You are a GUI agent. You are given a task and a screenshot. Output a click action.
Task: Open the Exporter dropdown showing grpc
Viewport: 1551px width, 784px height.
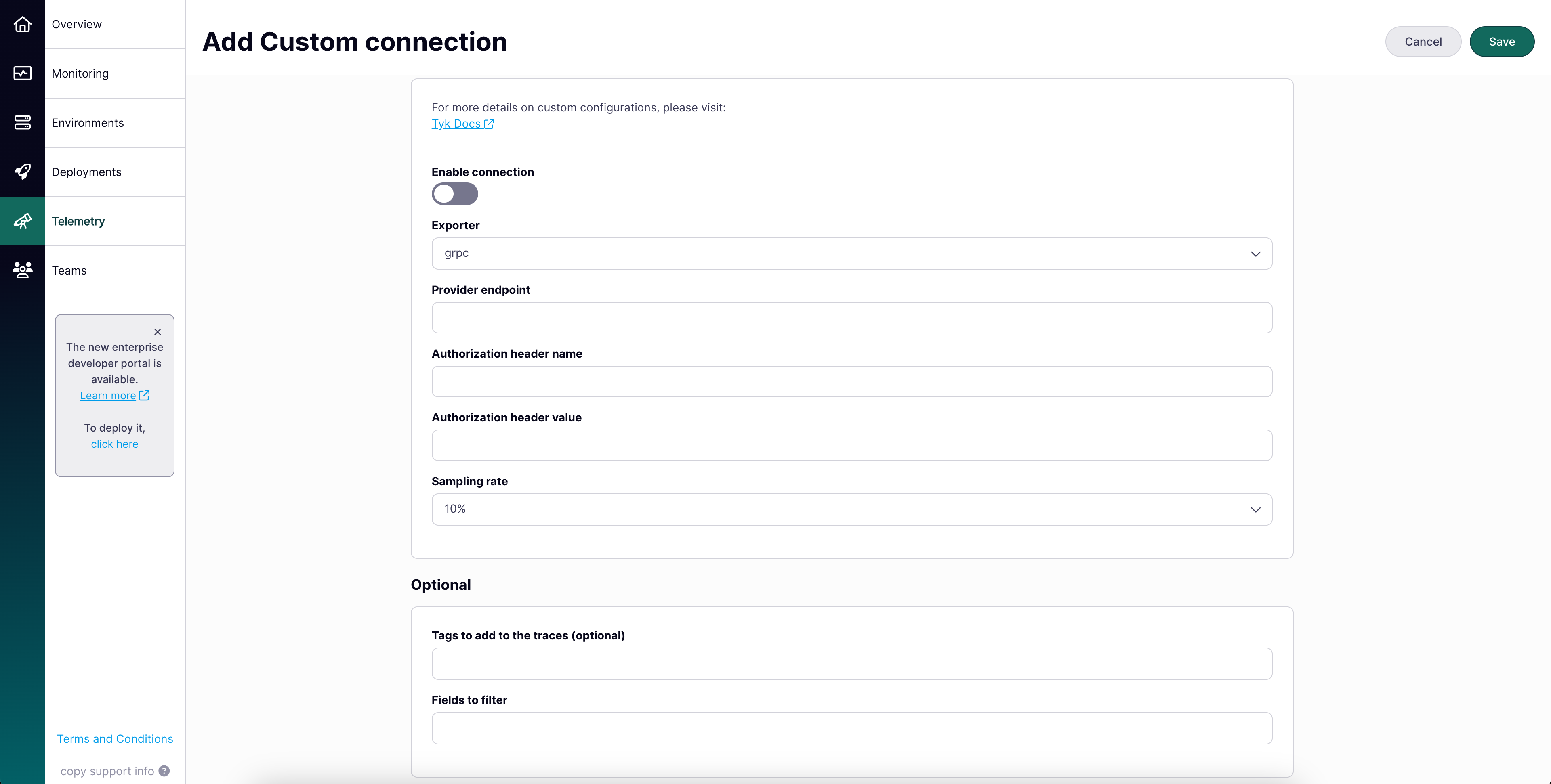coord(851,253)
